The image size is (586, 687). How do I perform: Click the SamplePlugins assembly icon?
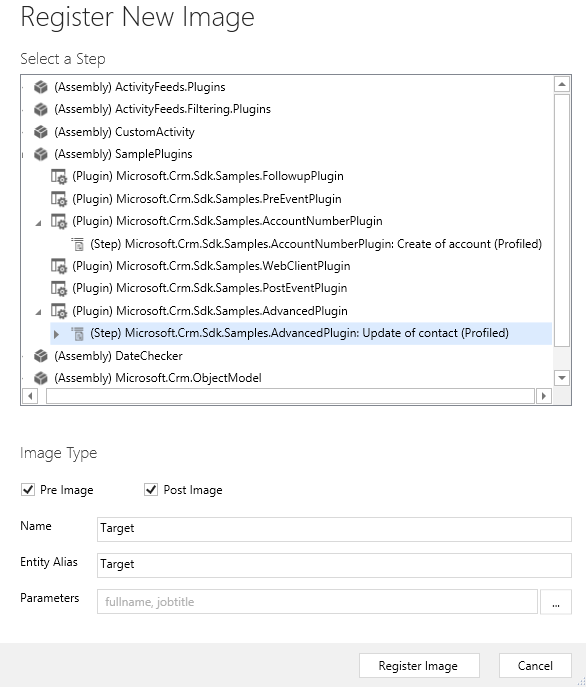(41, 154)
